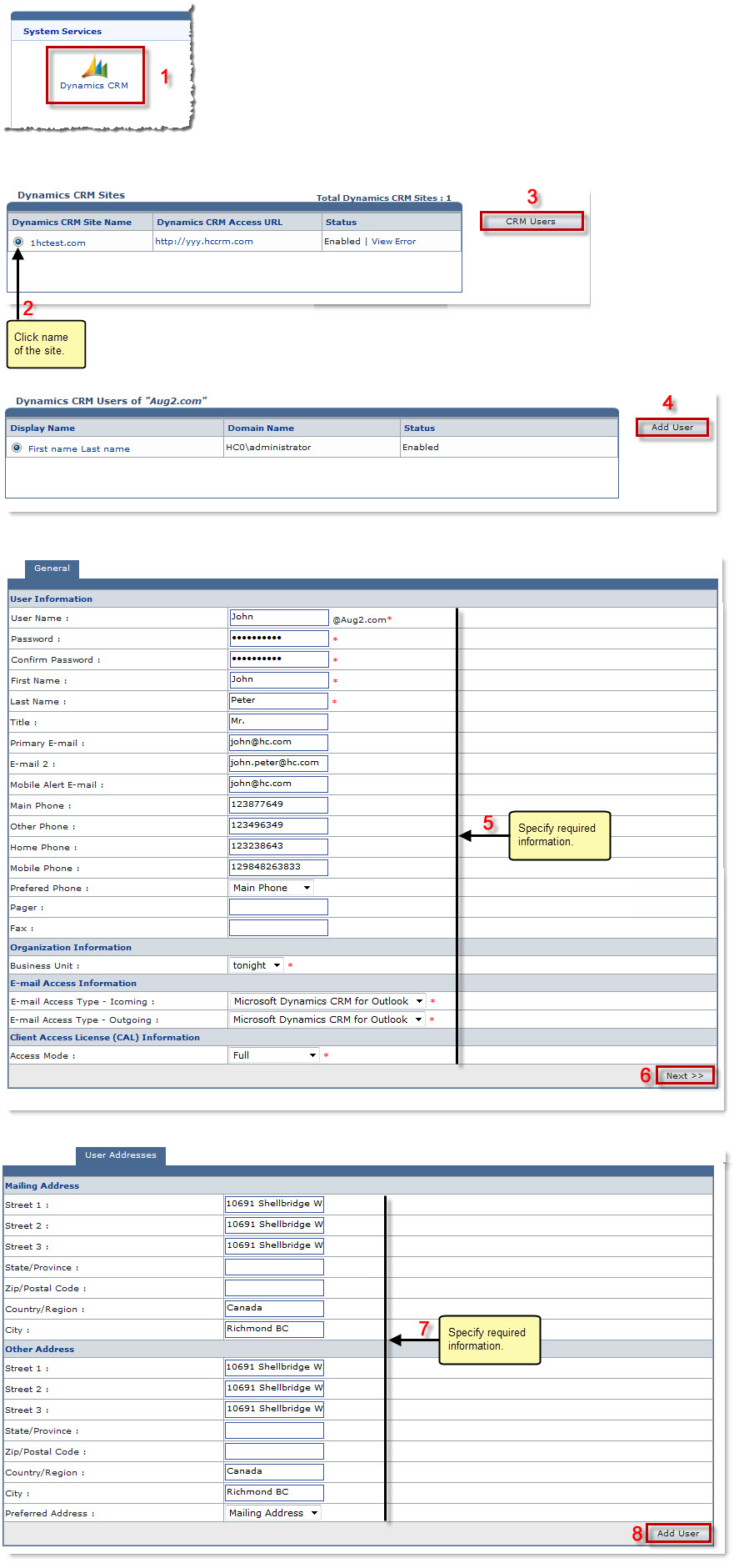Click the Last Name input field
Viewport: 754px width, 1568px height.
coord(278,701)
